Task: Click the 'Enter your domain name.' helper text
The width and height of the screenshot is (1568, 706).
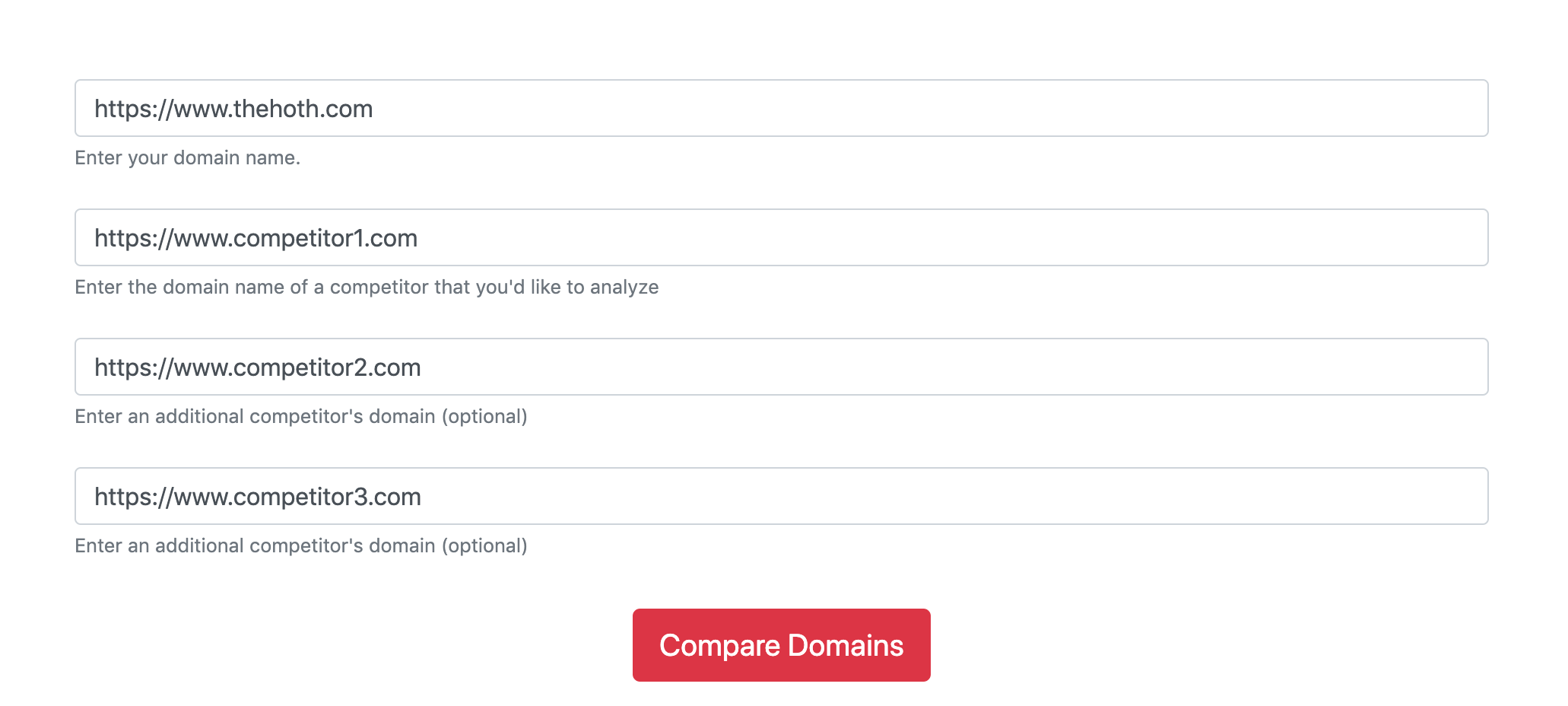Action: (188, 157)
